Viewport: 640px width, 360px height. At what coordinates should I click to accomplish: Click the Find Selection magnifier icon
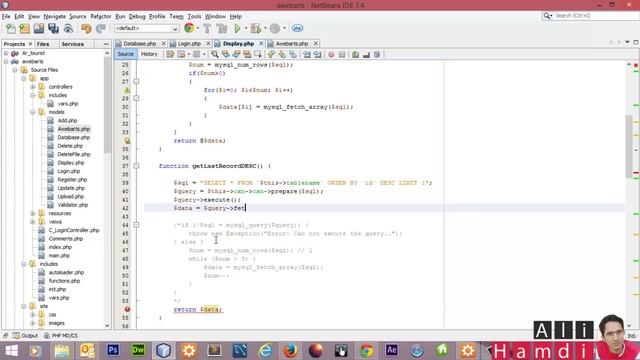(x=214, y=54)
